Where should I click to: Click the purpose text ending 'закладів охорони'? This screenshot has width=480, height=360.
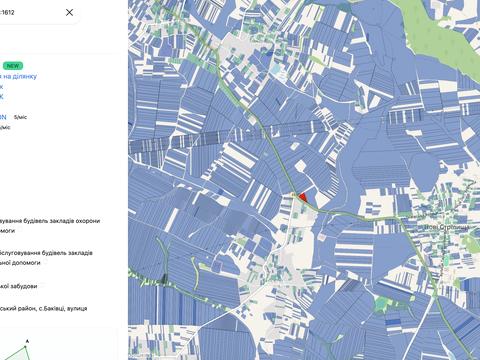(x=50, y=221)
